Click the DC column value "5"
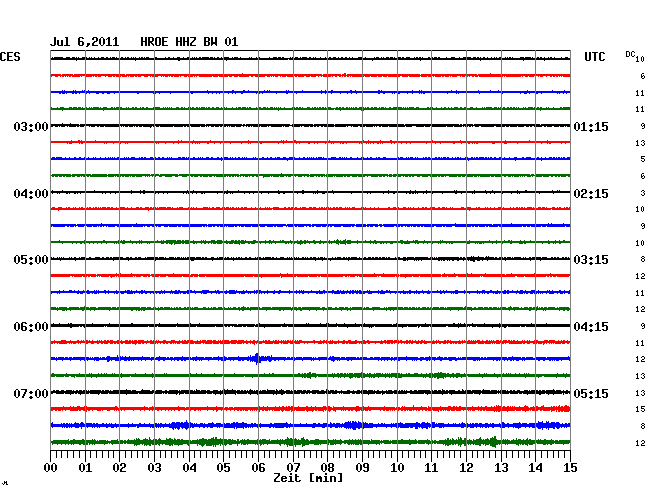The image size is (650, 494). 643,159
